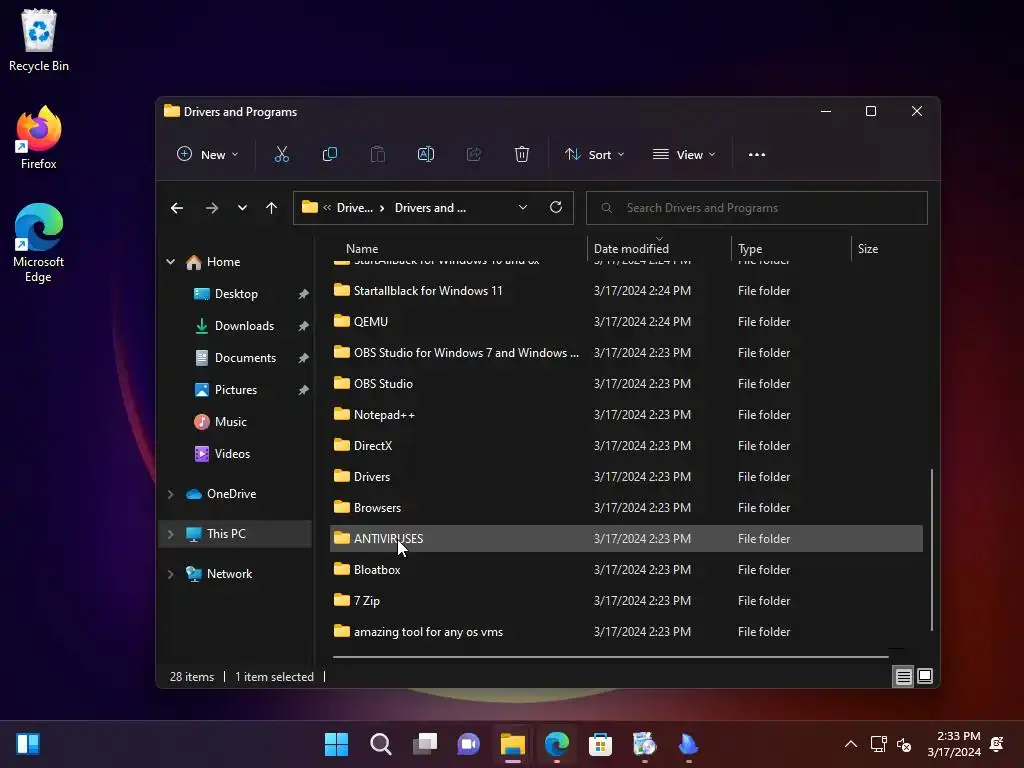The height and width of the screenshot is (768, 1024).
Task: Expand the OneDrive tree node
Action: tap(170, 494)
